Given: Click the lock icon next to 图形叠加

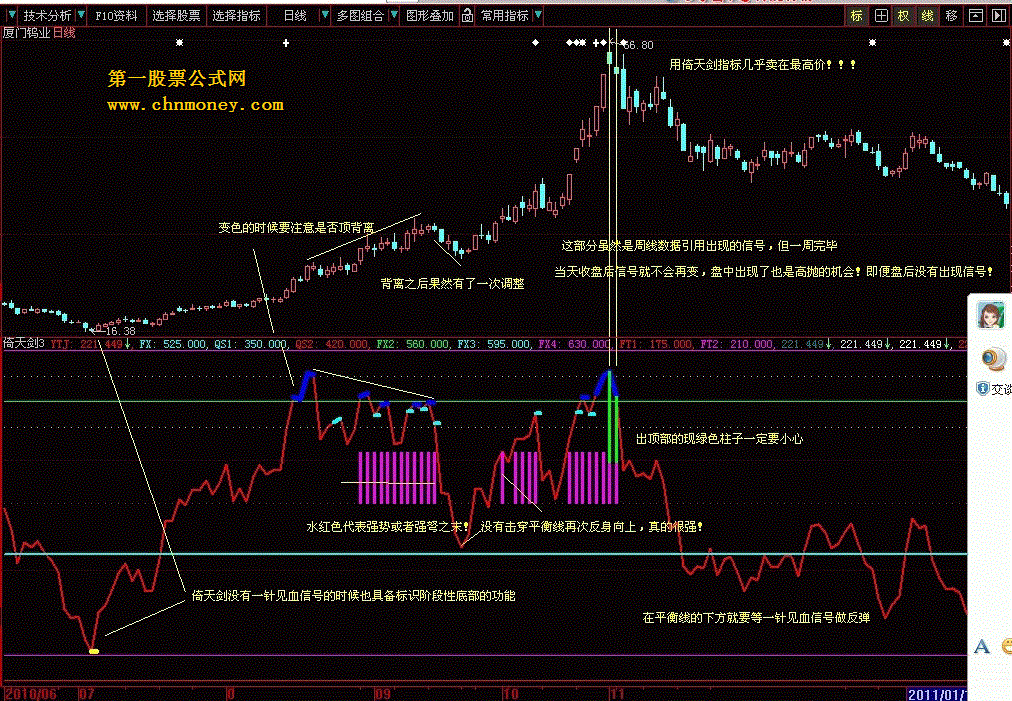Looking at the screenshot, I should pyautogui.click(x=467, y=15).
